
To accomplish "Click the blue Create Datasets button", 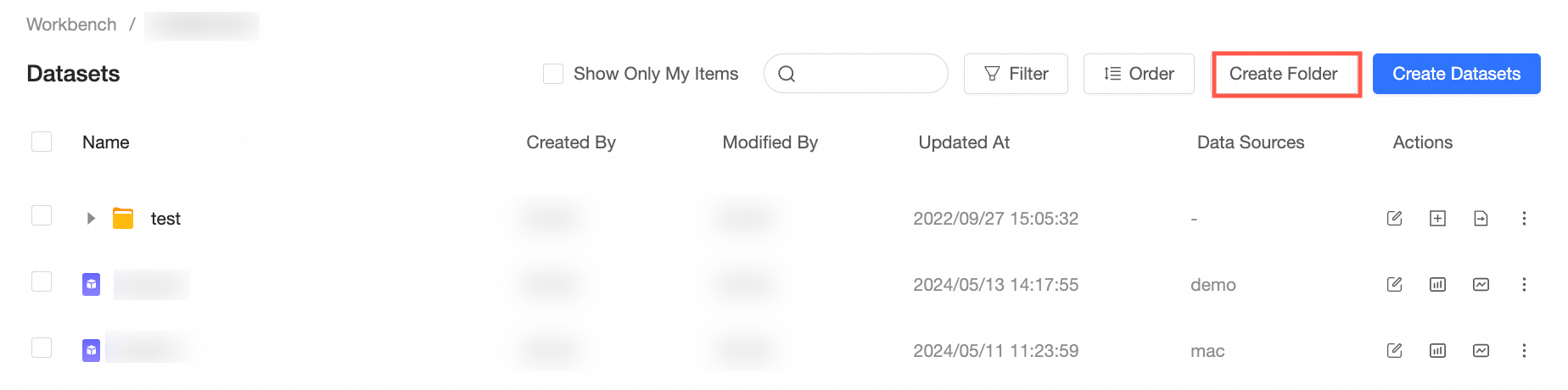I will (x=1457, y=74).
